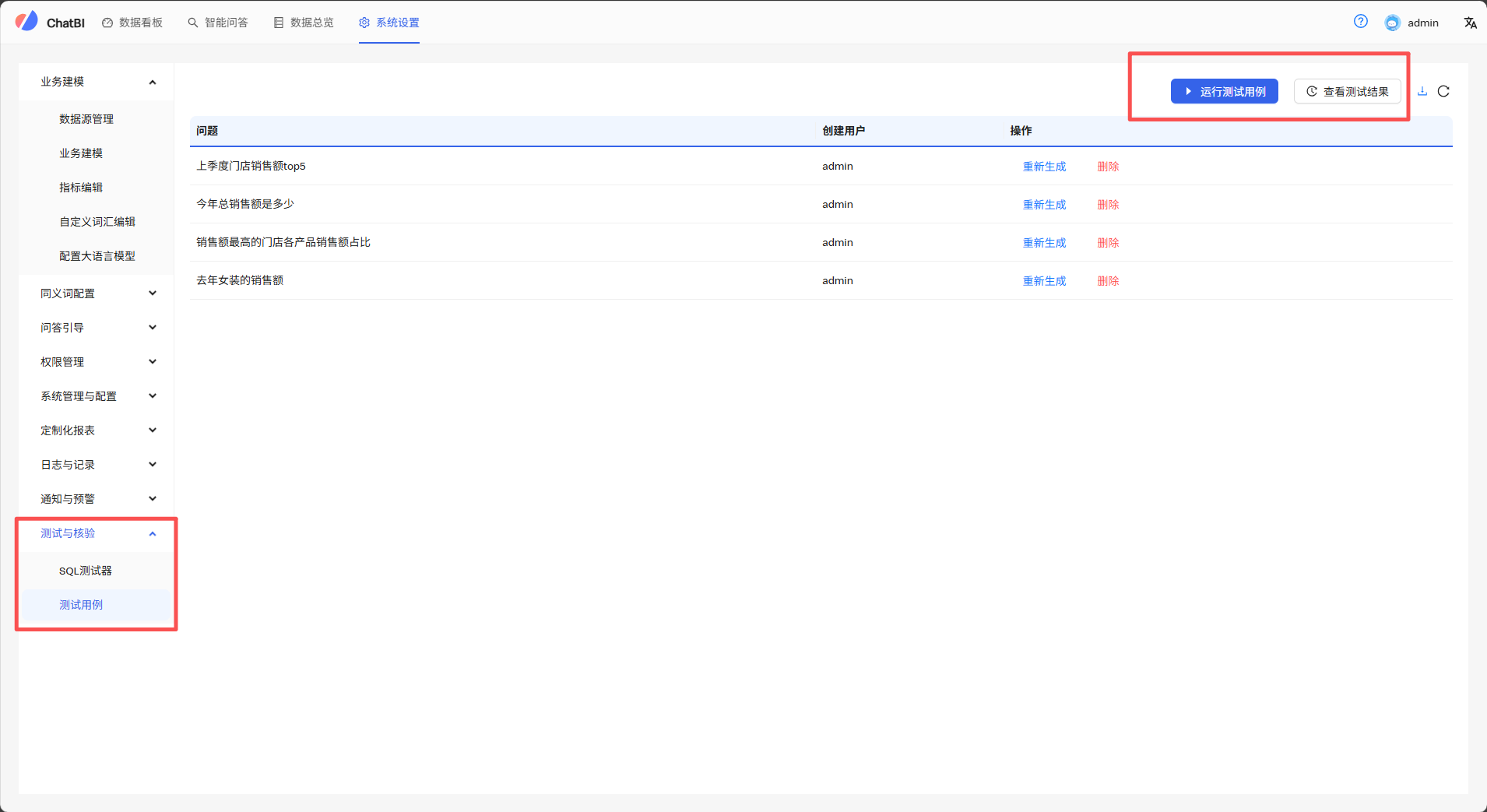1487x812 pixels.
Task: Click the ChatBI logo icon
Action: [26, 21]
